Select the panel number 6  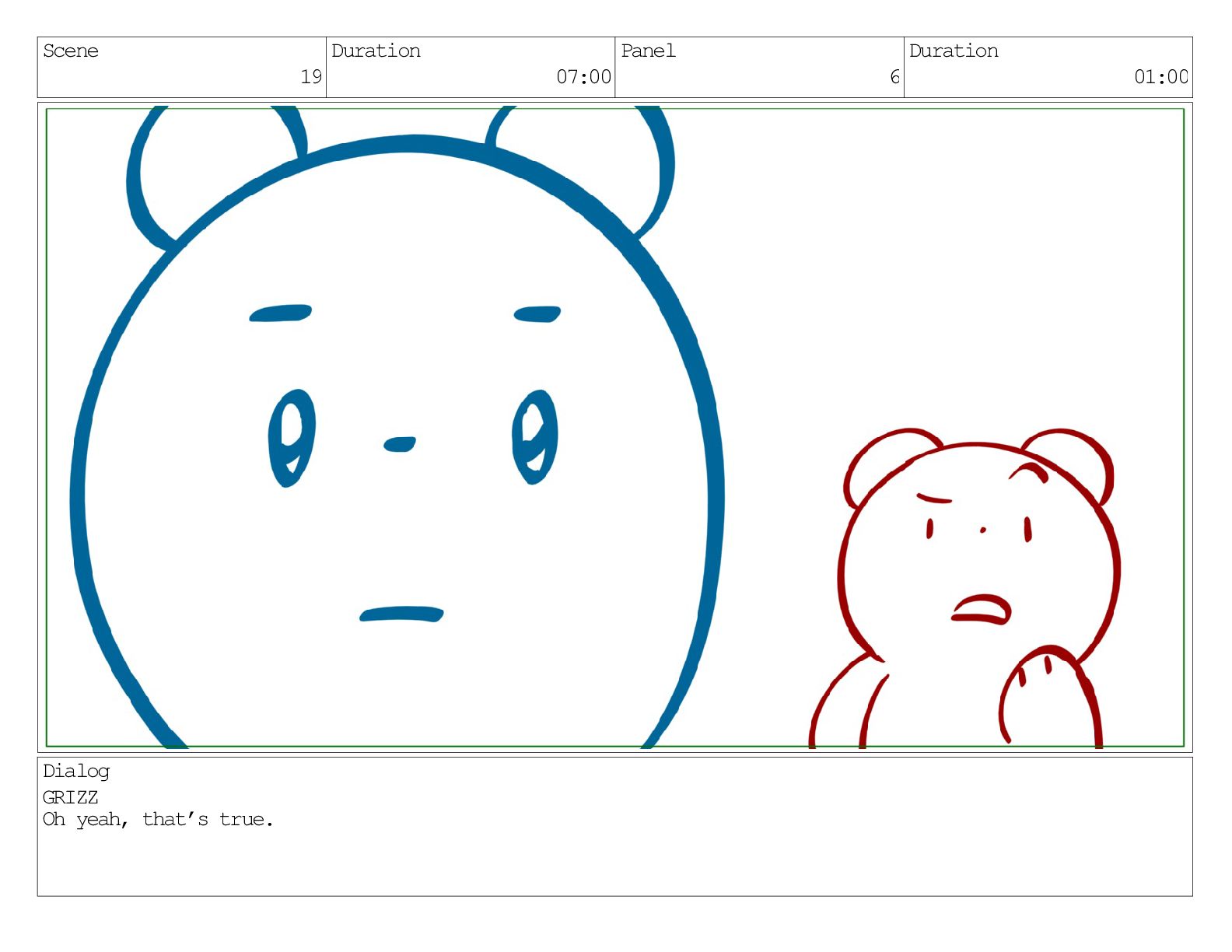(x=895, y=76)
